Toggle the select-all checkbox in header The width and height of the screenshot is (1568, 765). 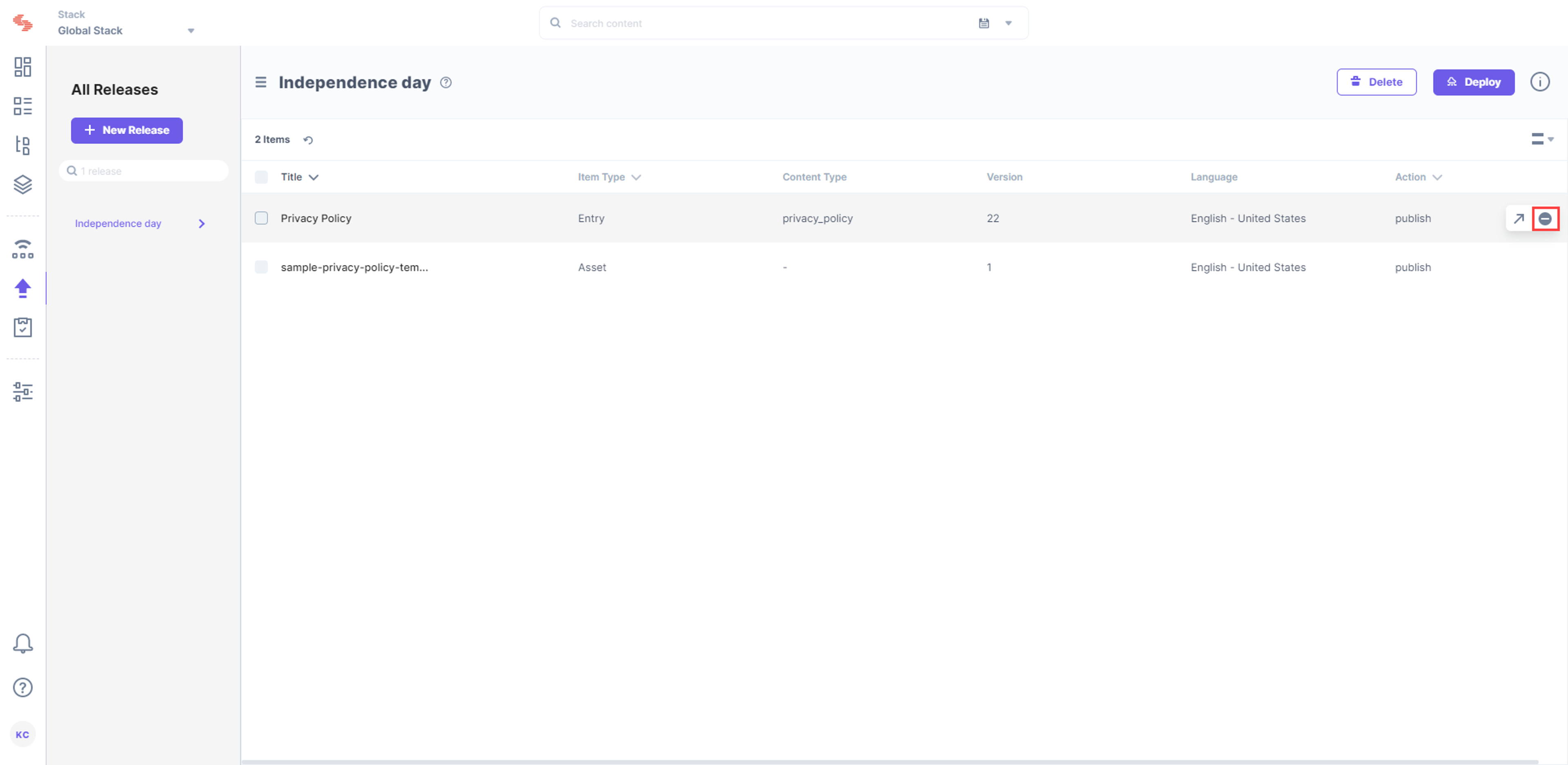(261, 177)
